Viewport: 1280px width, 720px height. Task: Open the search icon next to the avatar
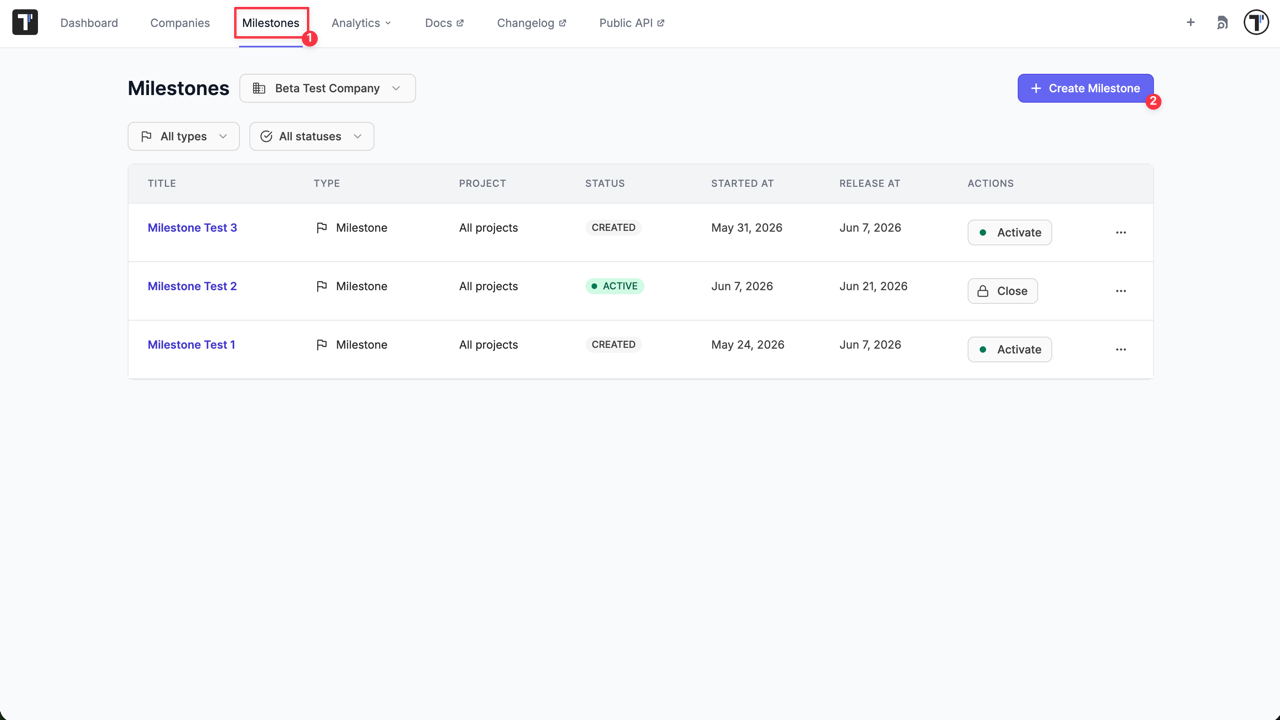[x=1222, y=22]
